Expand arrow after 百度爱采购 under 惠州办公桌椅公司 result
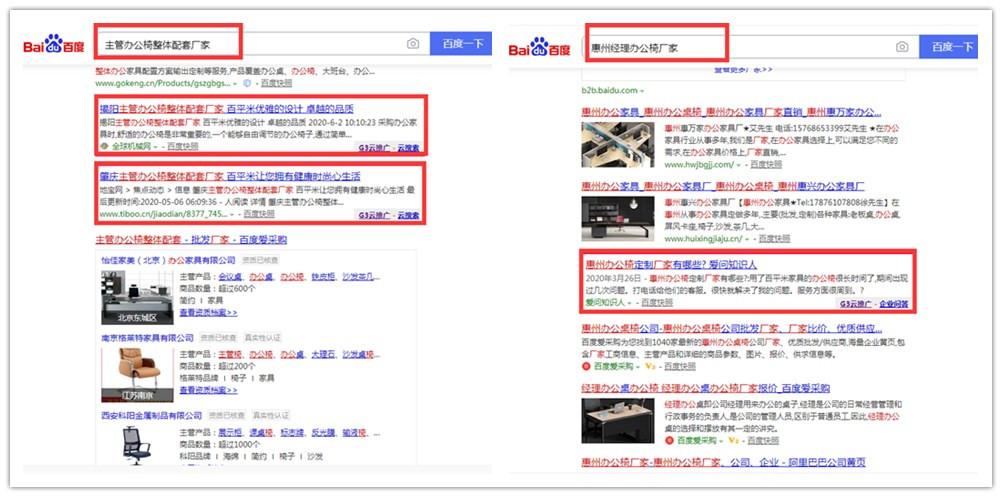1002x497 pixels. coord(638,367)
